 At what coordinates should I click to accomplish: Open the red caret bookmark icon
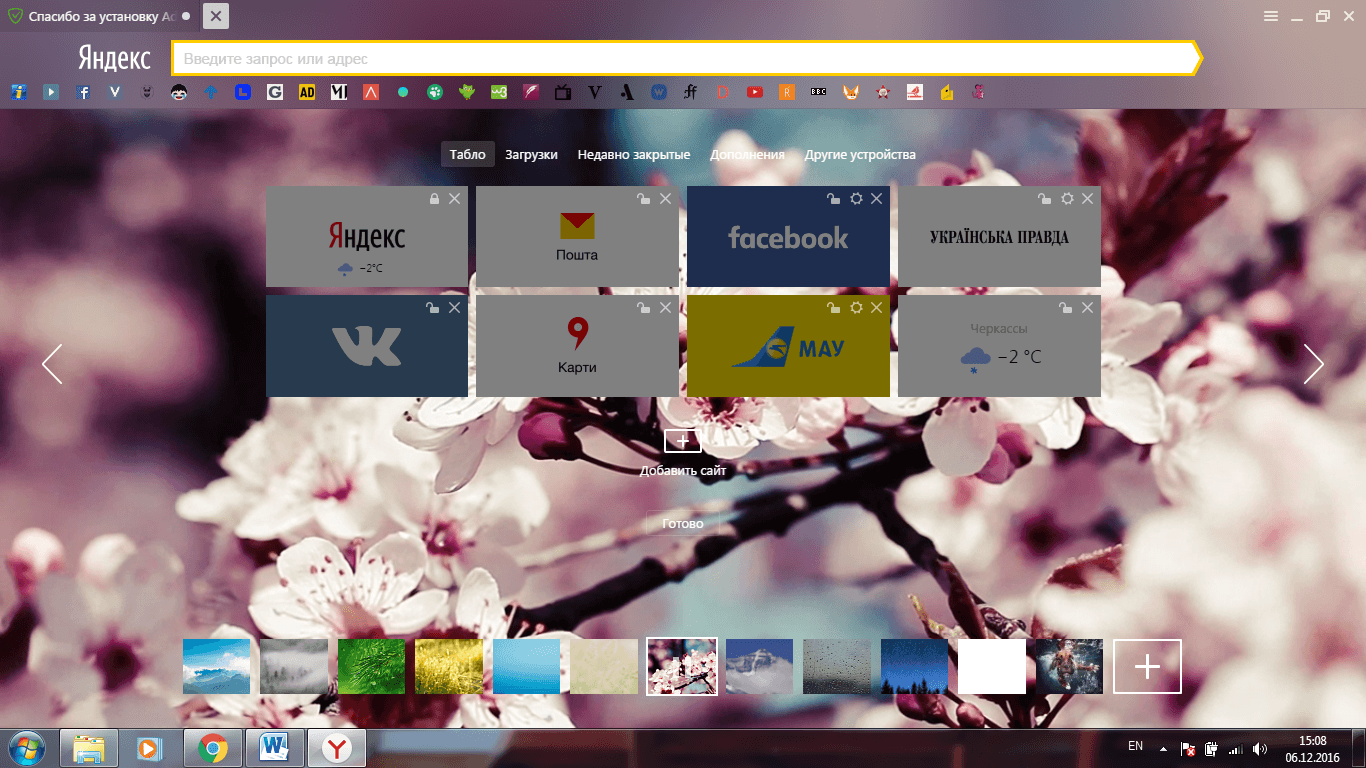click(371, 92)
